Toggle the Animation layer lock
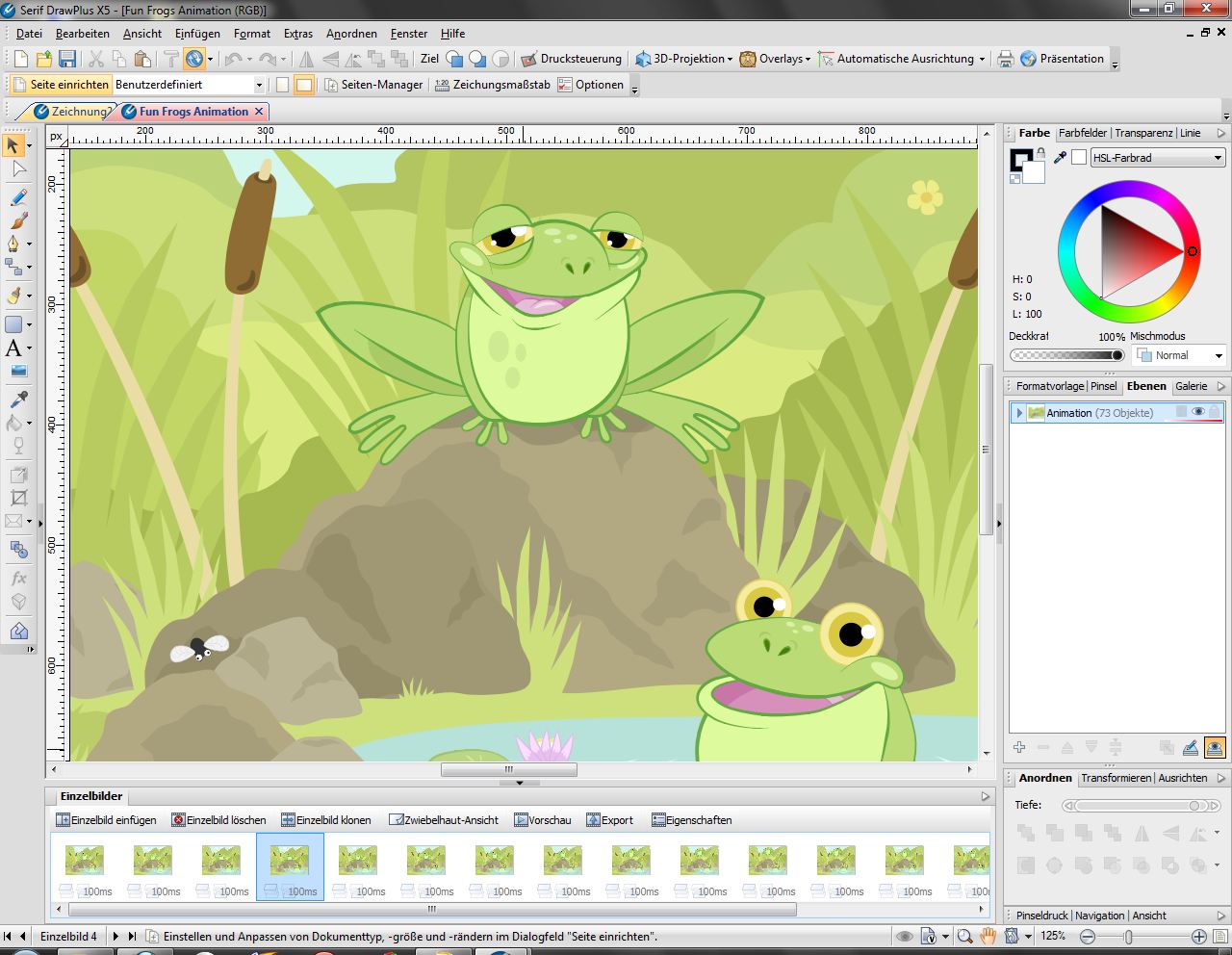1232x955 pixels. 1215,412
